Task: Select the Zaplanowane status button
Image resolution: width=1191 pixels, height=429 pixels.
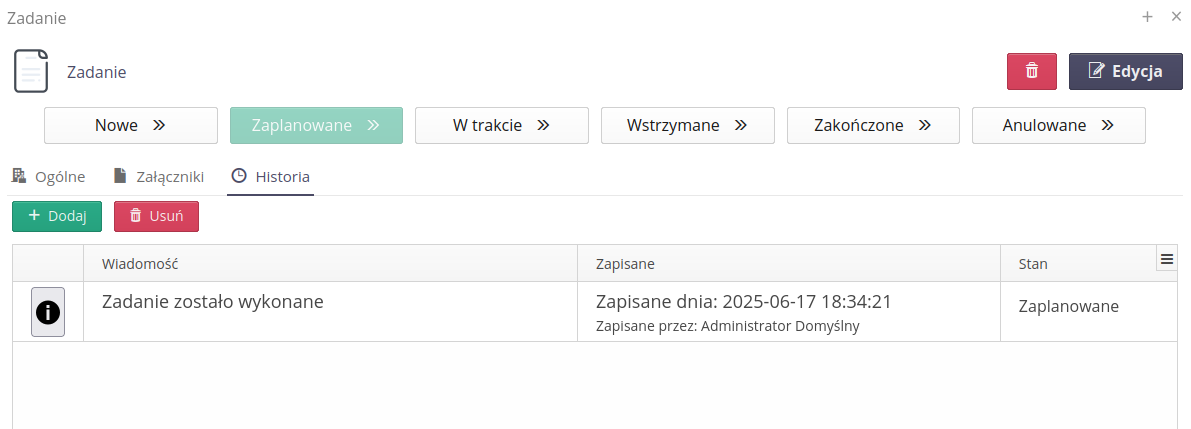Action: click(316, 126)
